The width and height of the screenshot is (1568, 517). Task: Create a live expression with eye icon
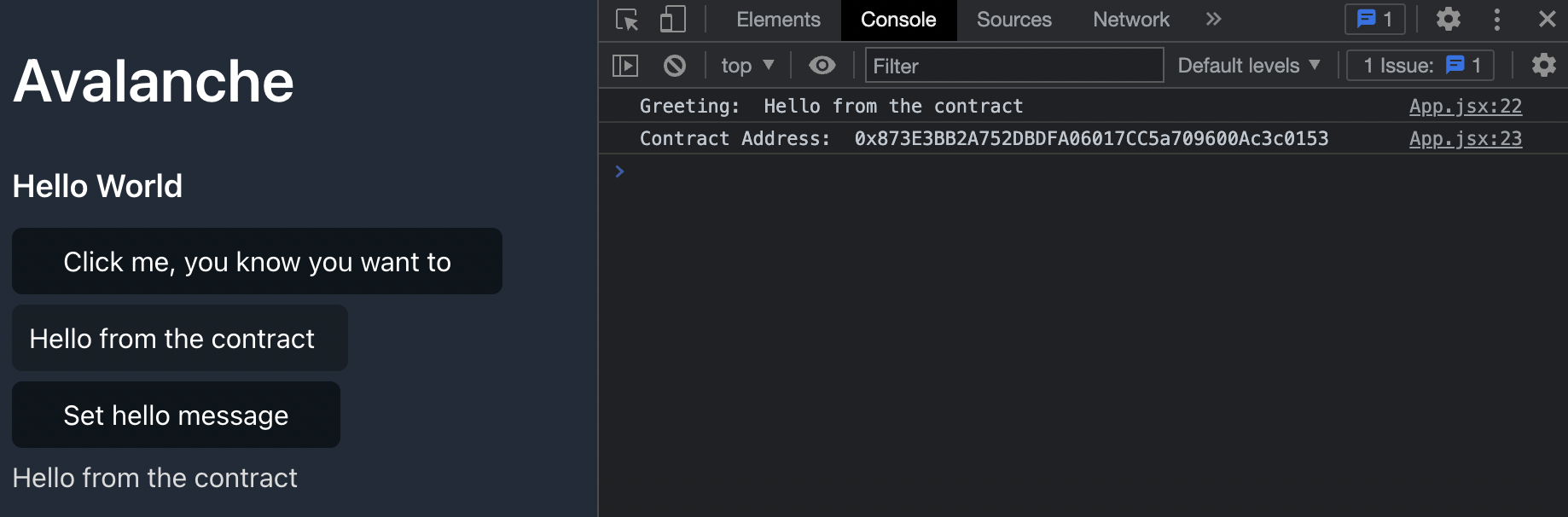(822, 66)
